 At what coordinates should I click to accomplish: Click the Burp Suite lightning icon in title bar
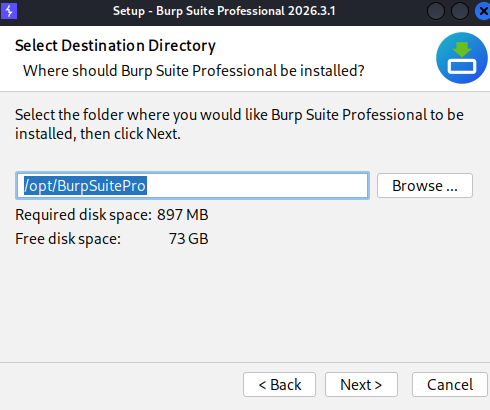(x=9, y=11)
